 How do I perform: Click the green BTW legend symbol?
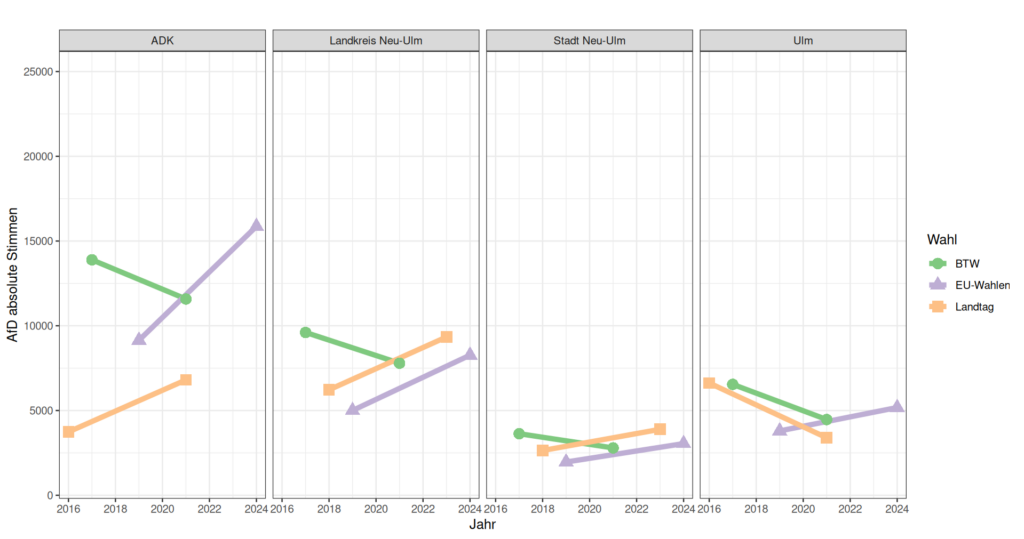coord(938,263)
